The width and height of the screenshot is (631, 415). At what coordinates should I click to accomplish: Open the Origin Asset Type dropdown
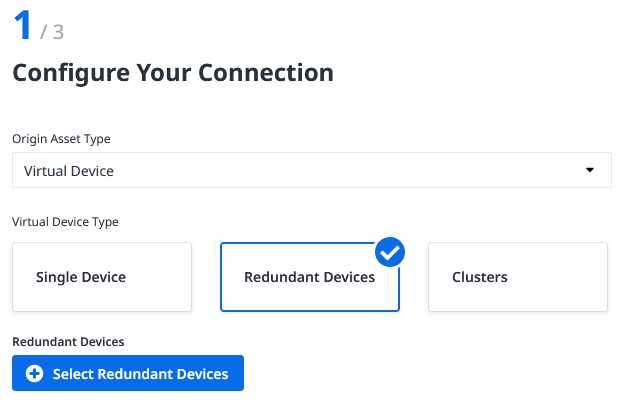(x=312, y=170)
